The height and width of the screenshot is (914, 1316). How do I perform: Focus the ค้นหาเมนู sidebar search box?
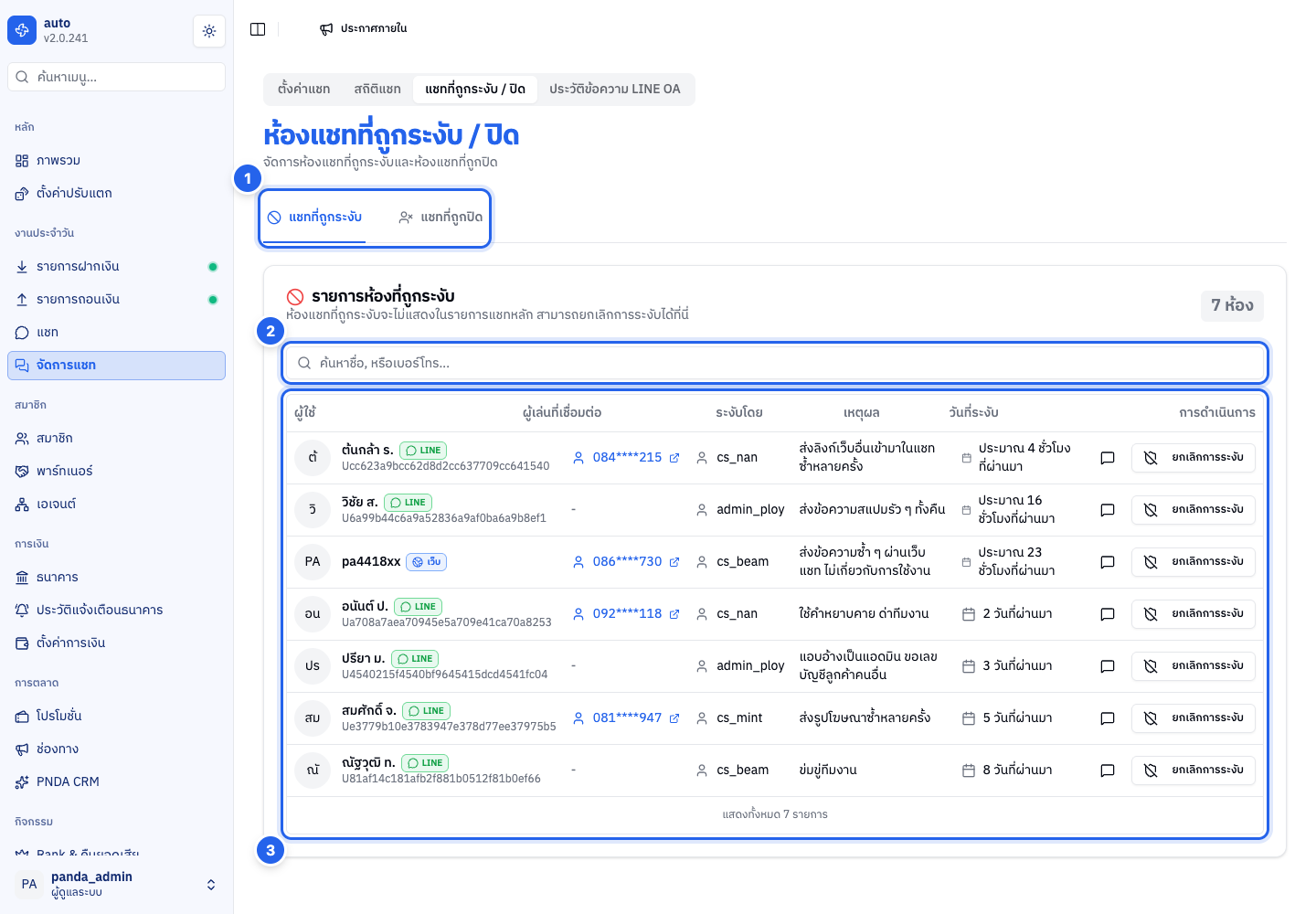click(116, 77)
